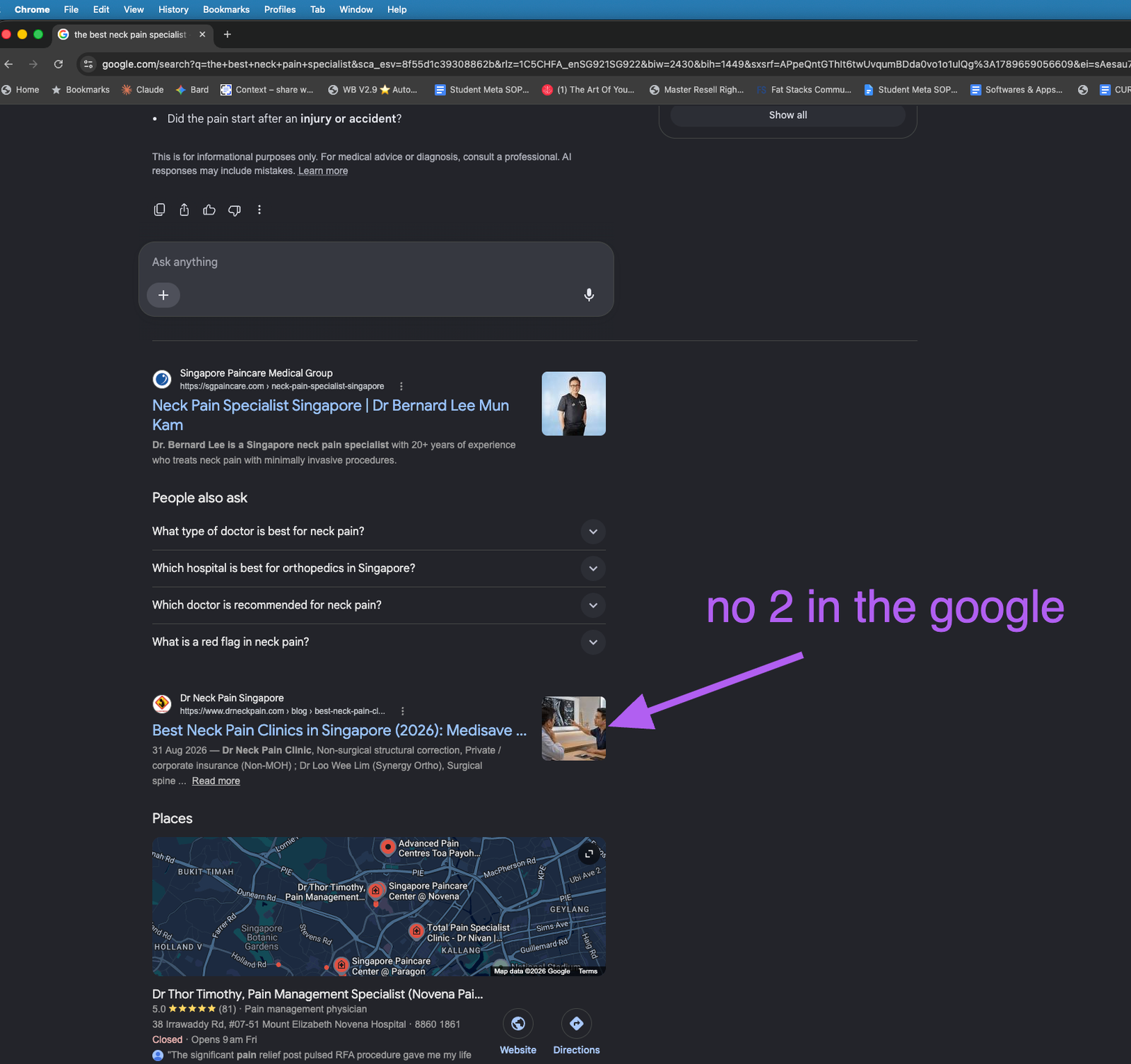Viewport: 1131px width, 1064px height.
Task: Open the Softwares & Apps bookmark
Action: pos(1016,90)
